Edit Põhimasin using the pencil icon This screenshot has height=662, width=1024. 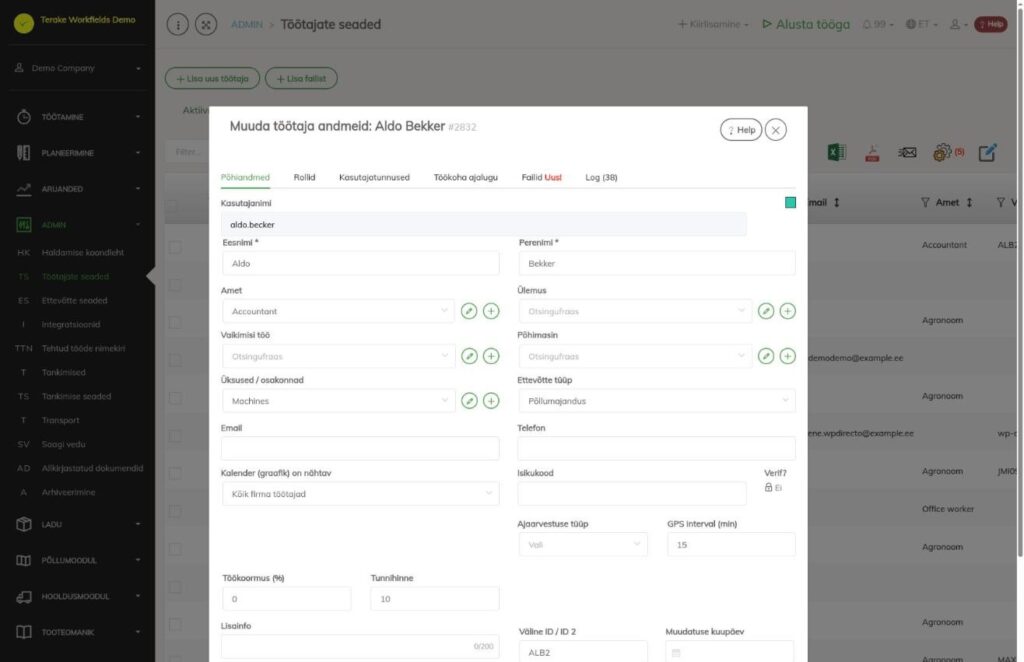(766, 356)
